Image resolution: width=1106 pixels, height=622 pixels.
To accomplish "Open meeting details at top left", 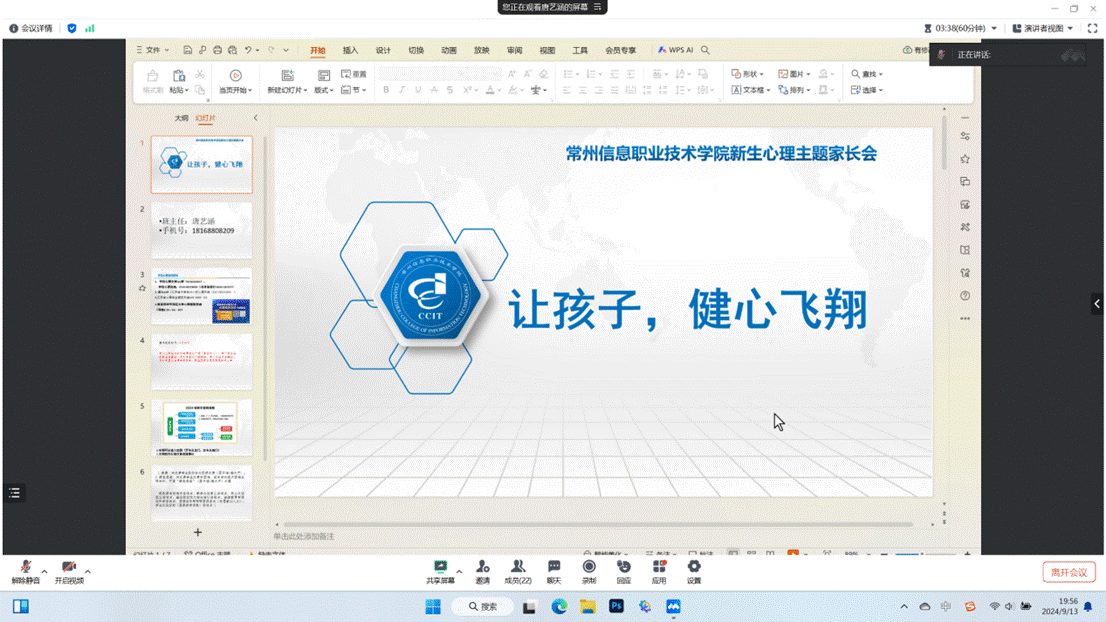I will tap(31, 28).
